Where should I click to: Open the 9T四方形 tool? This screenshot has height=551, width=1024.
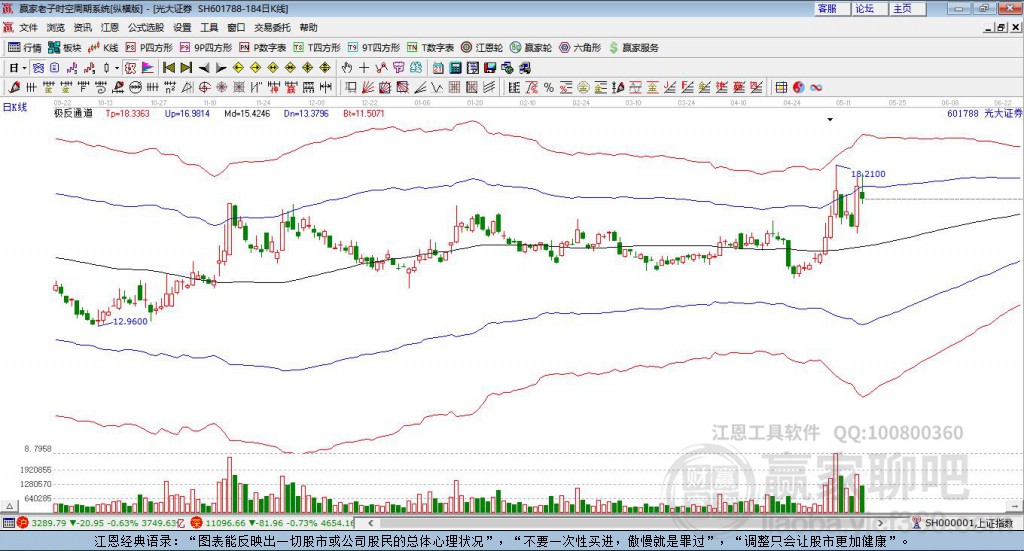(374, 48)
